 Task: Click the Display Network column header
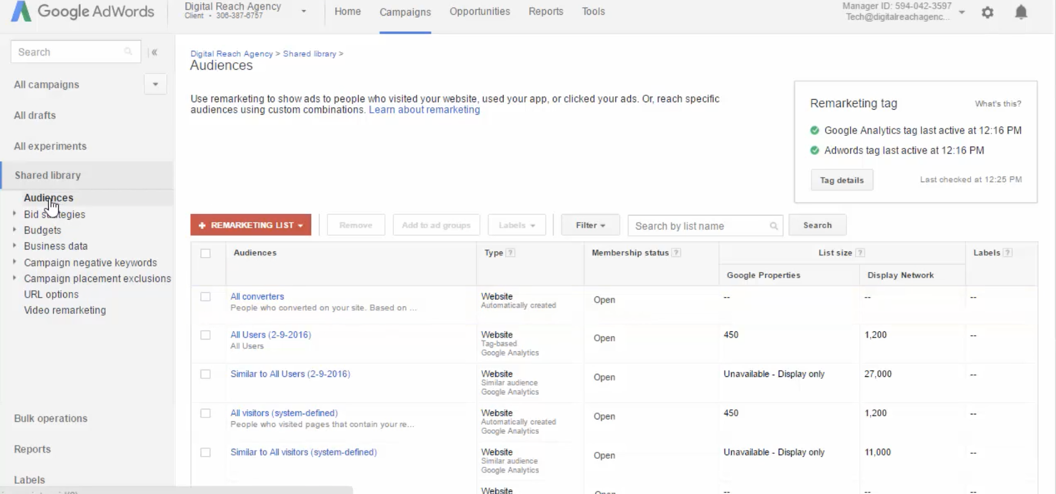900,275
